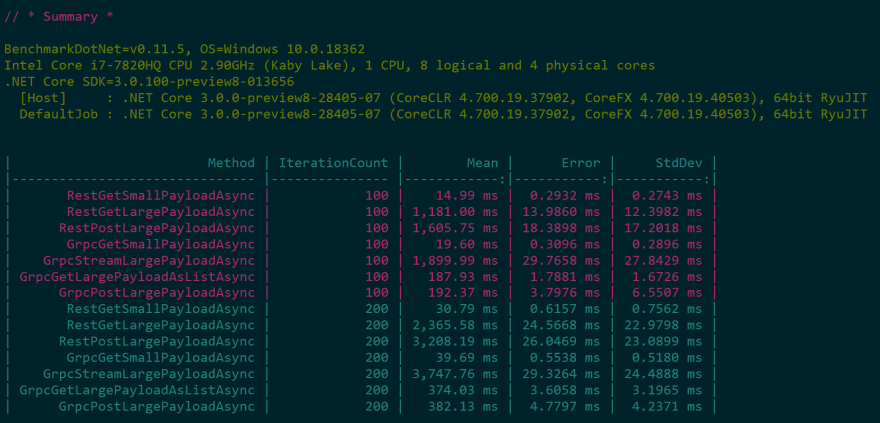This screenshot has height=423, width=880.
Task: Select GrpcGetLargePayloadAsListAsync in the 374.03 ms row
Action: point(137,390)
